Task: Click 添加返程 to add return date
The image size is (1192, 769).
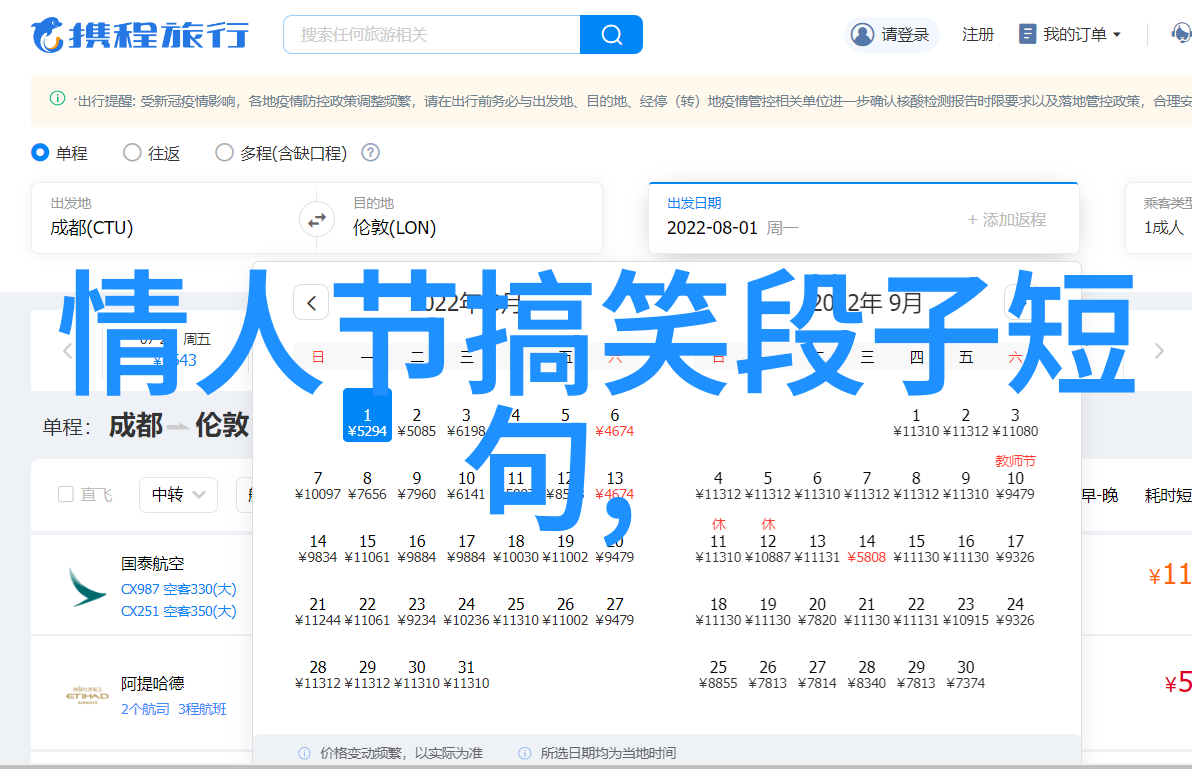Action: click(1006, 220)
